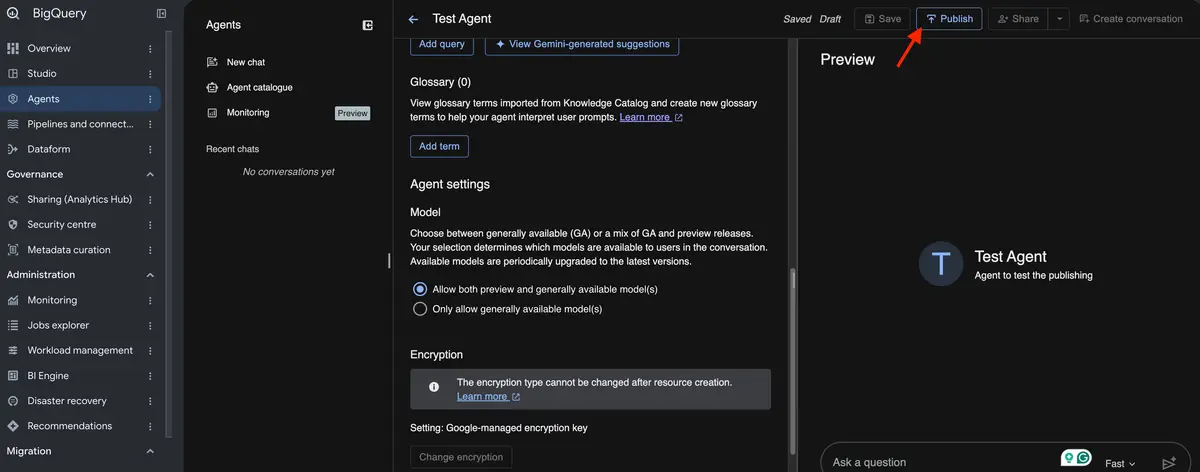Open the Fast model speed dropdown
The height and width of the screenshot is (472, 1200).
[1121, 463]
